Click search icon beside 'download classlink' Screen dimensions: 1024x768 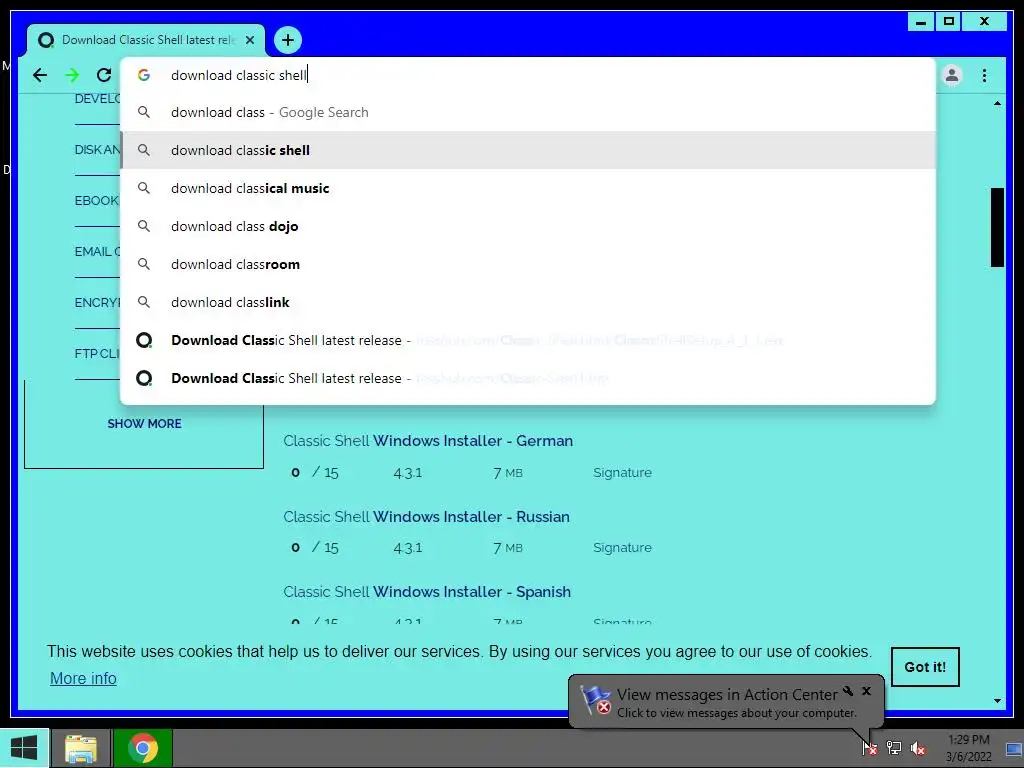144,302
